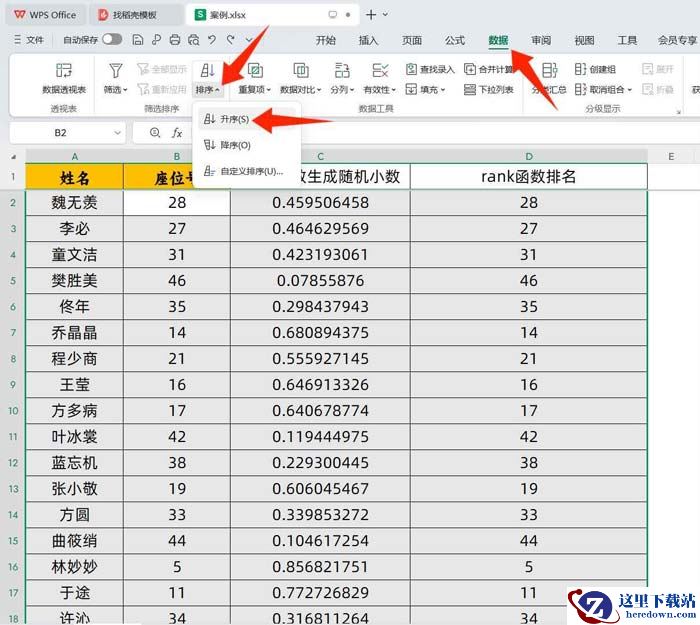Click the Data Compare (数据对比) icon
700x625 pixels.
point(300,71)
